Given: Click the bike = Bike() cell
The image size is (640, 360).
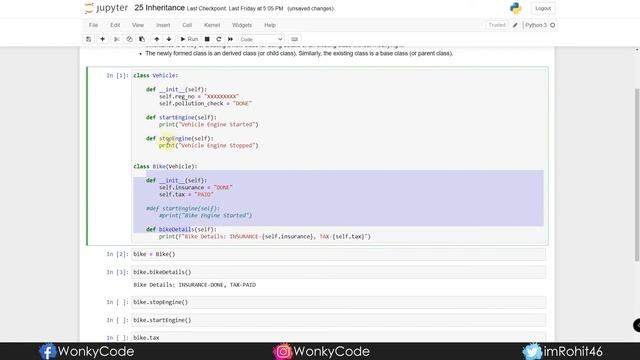Looking at the screenshot, I should [x=339, y=254].
